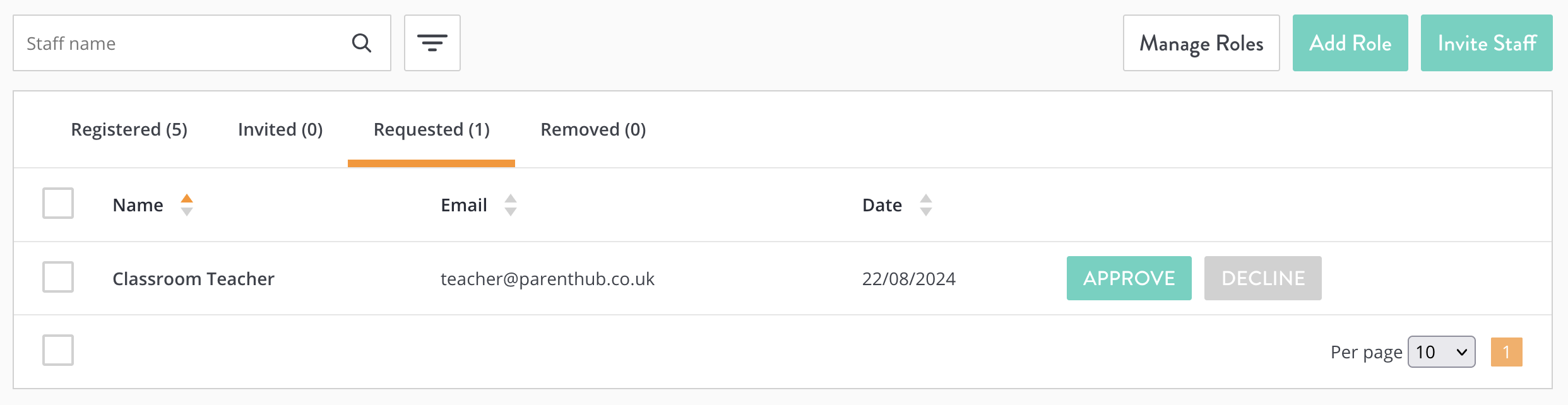Open the Removed (0) tab

pos(593,129)
